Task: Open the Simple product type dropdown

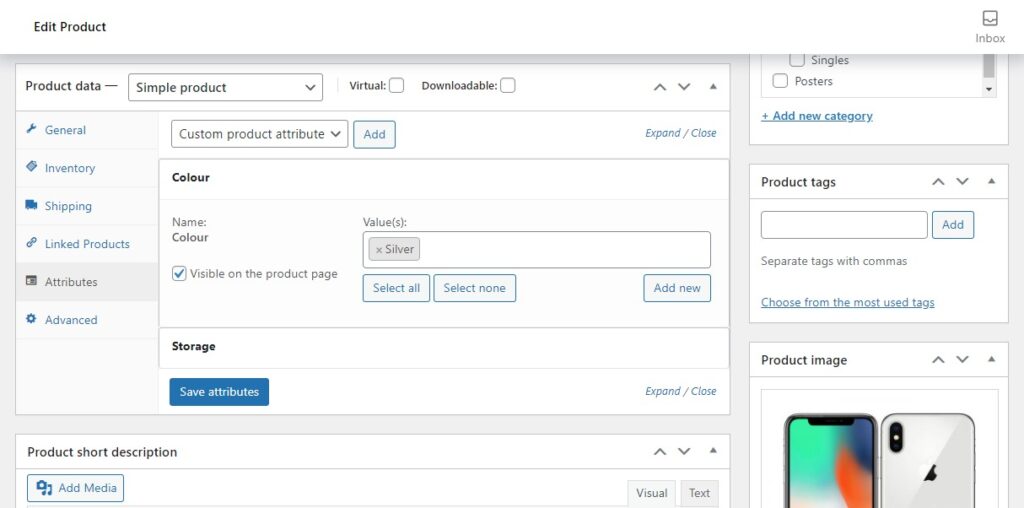Action: (x=225, y=87)
